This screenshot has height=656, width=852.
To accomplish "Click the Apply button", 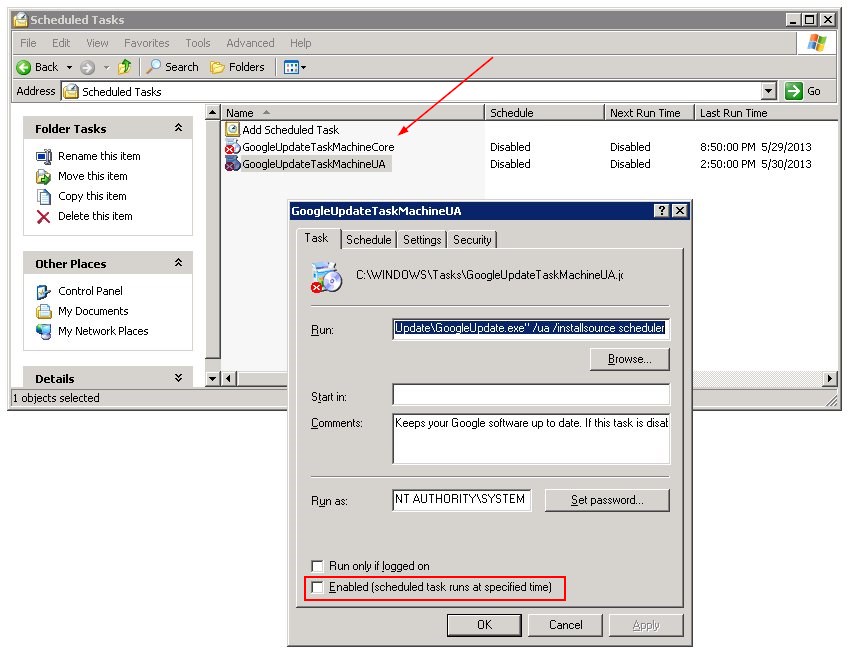I will [x=646, y=625].
